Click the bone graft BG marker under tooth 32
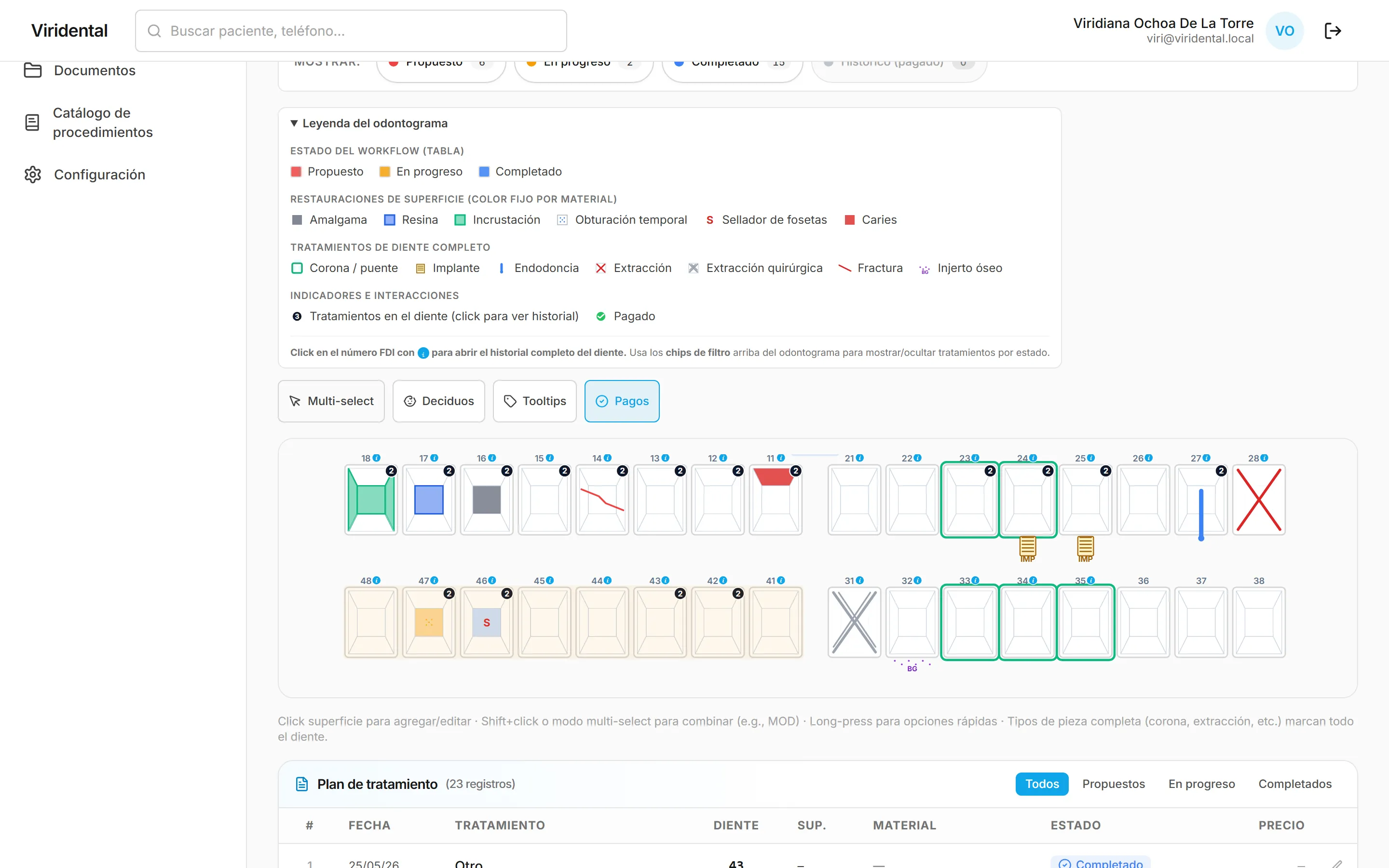The image size is (1389, 868). pos(912,666)
